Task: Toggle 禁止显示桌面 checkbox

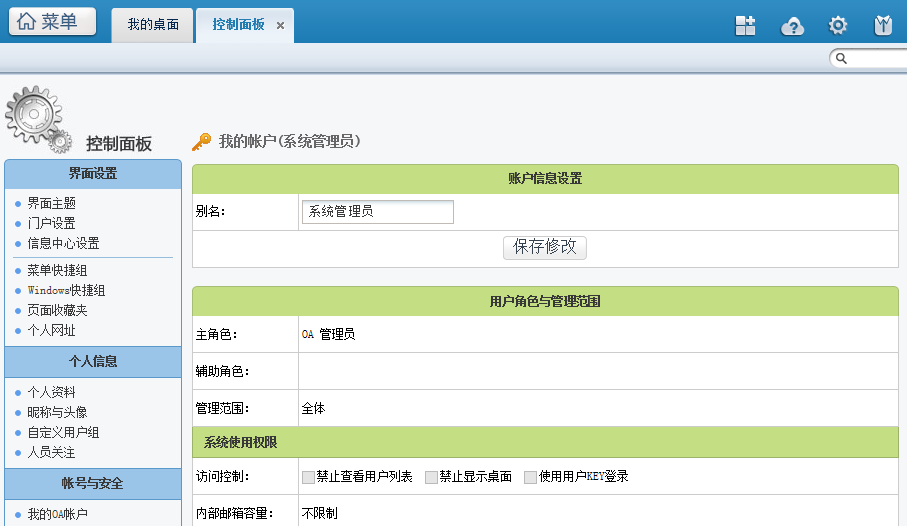Action: 431,477
